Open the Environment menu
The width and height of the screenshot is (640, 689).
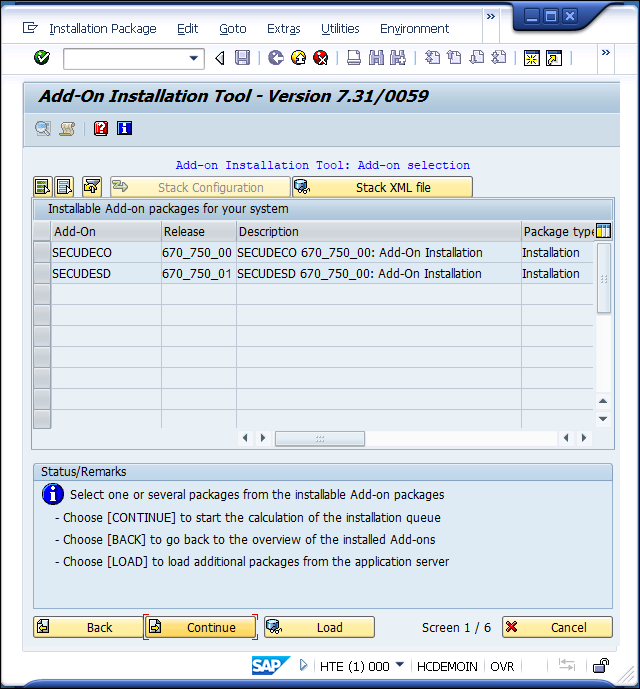tap(415, 29)
